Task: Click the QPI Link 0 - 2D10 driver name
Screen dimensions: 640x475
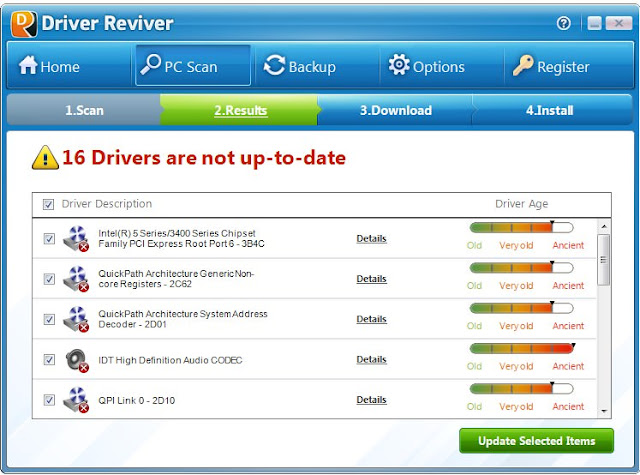Action: (136, 400)
